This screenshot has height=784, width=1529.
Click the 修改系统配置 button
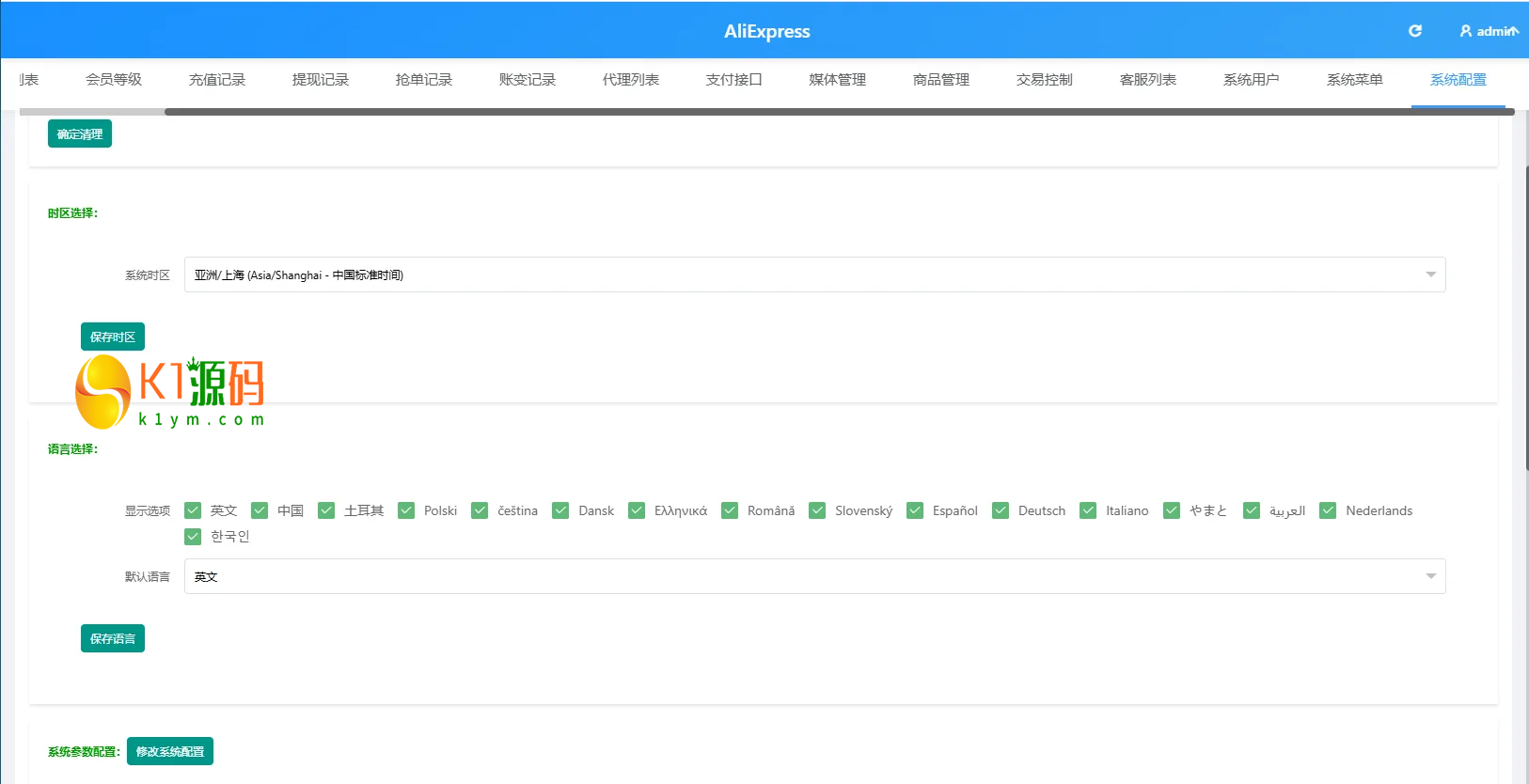coord(170,751)
